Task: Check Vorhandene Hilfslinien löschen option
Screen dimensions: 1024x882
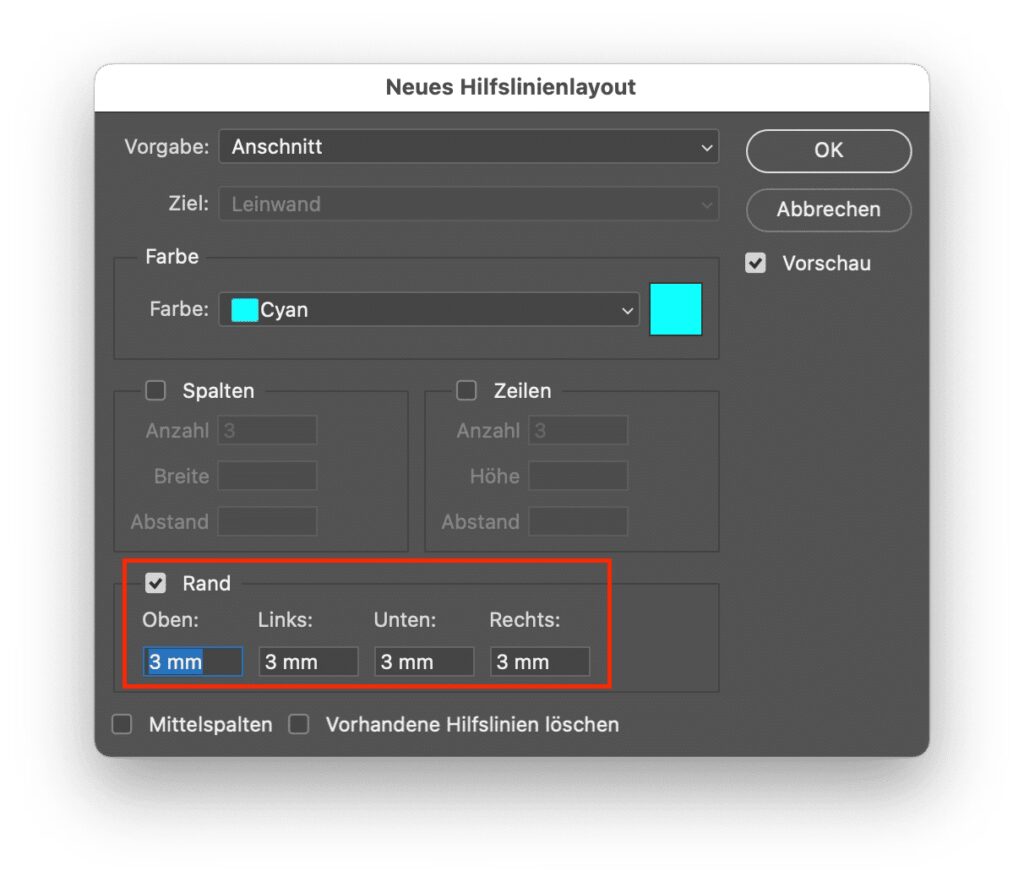Action: (x=299, y=725)
